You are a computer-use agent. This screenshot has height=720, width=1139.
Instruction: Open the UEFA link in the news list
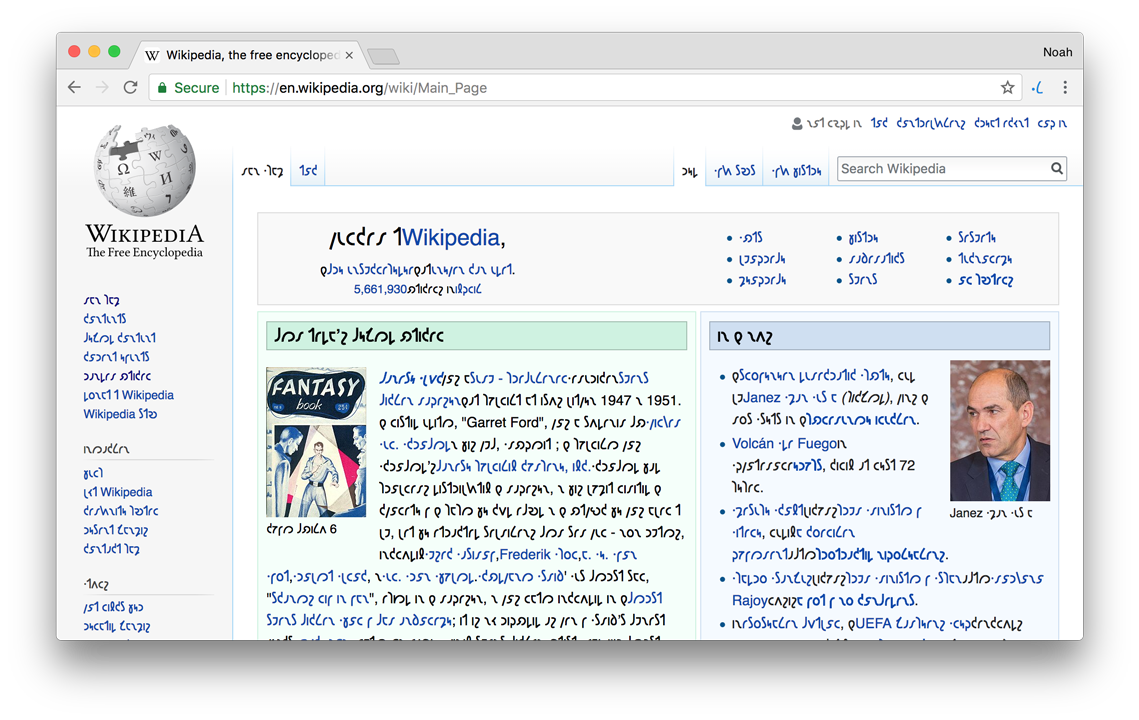tap(871, 624)
